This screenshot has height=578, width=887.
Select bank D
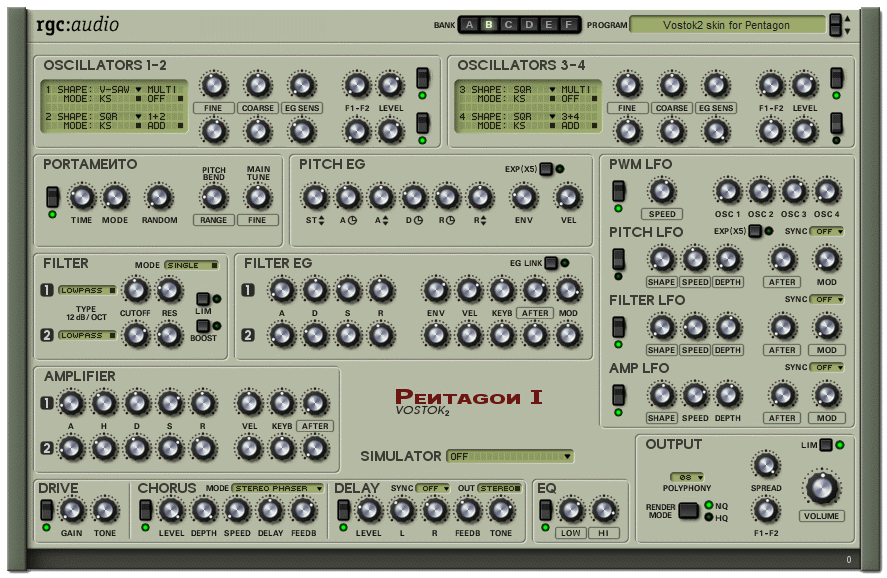(x=529, y=25)
